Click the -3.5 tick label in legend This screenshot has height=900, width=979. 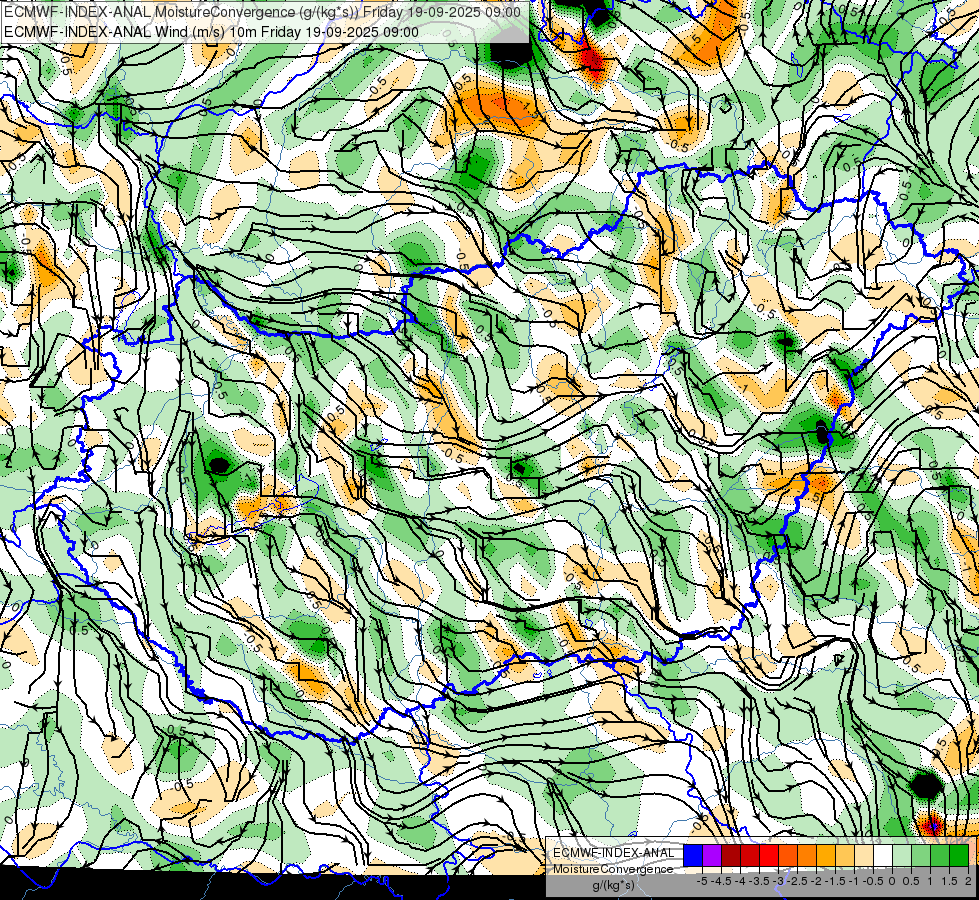759,881
